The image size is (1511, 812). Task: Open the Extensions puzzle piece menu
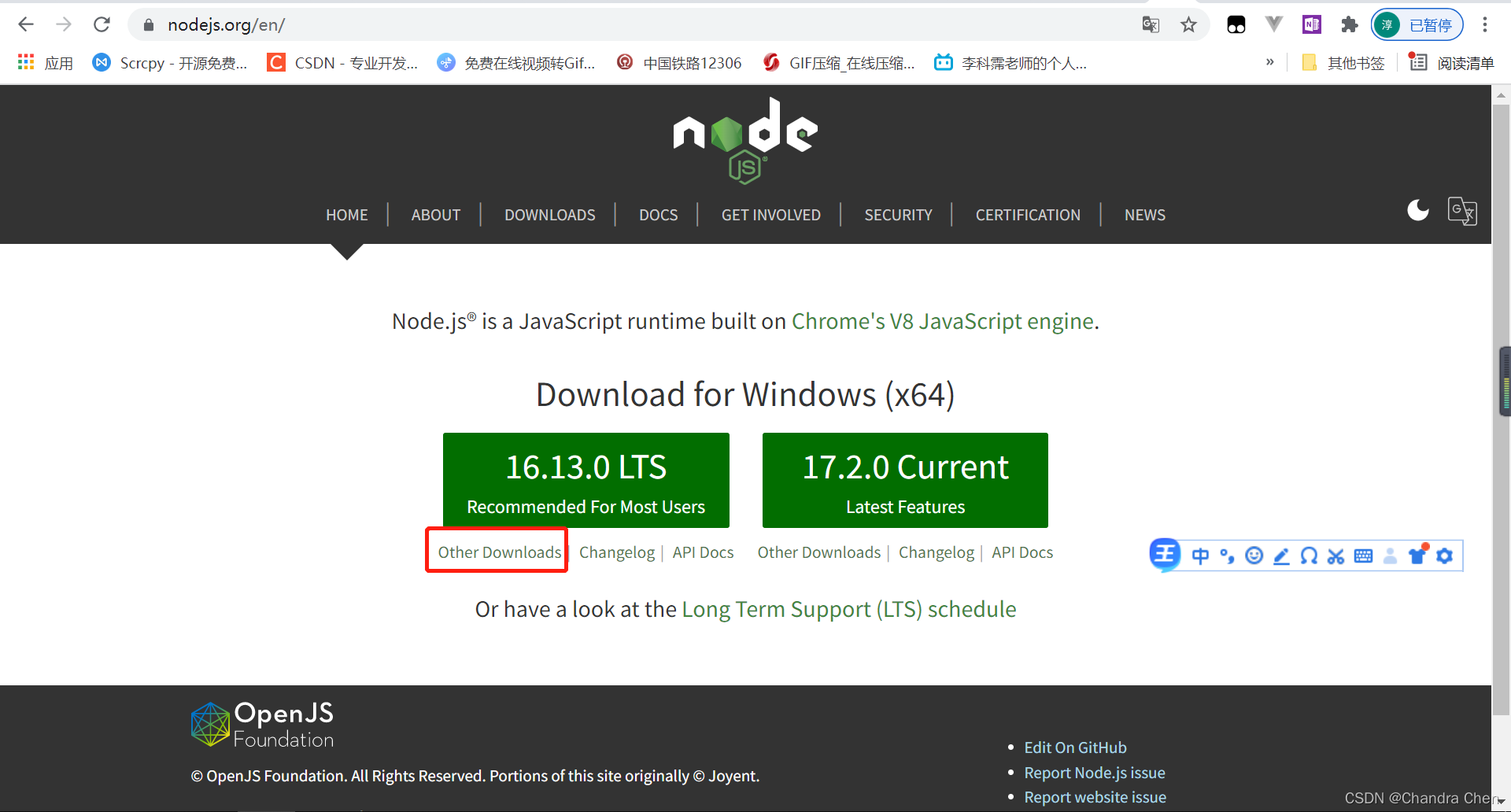[1350, 25]
